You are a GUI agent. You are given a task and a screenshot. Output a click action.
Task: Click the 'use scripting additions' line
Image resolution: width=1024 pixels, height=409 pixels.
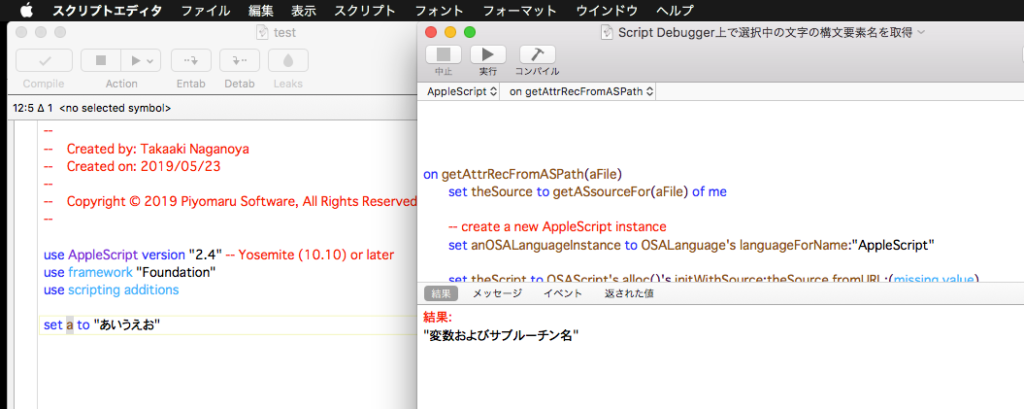click(x=111, y=289)
